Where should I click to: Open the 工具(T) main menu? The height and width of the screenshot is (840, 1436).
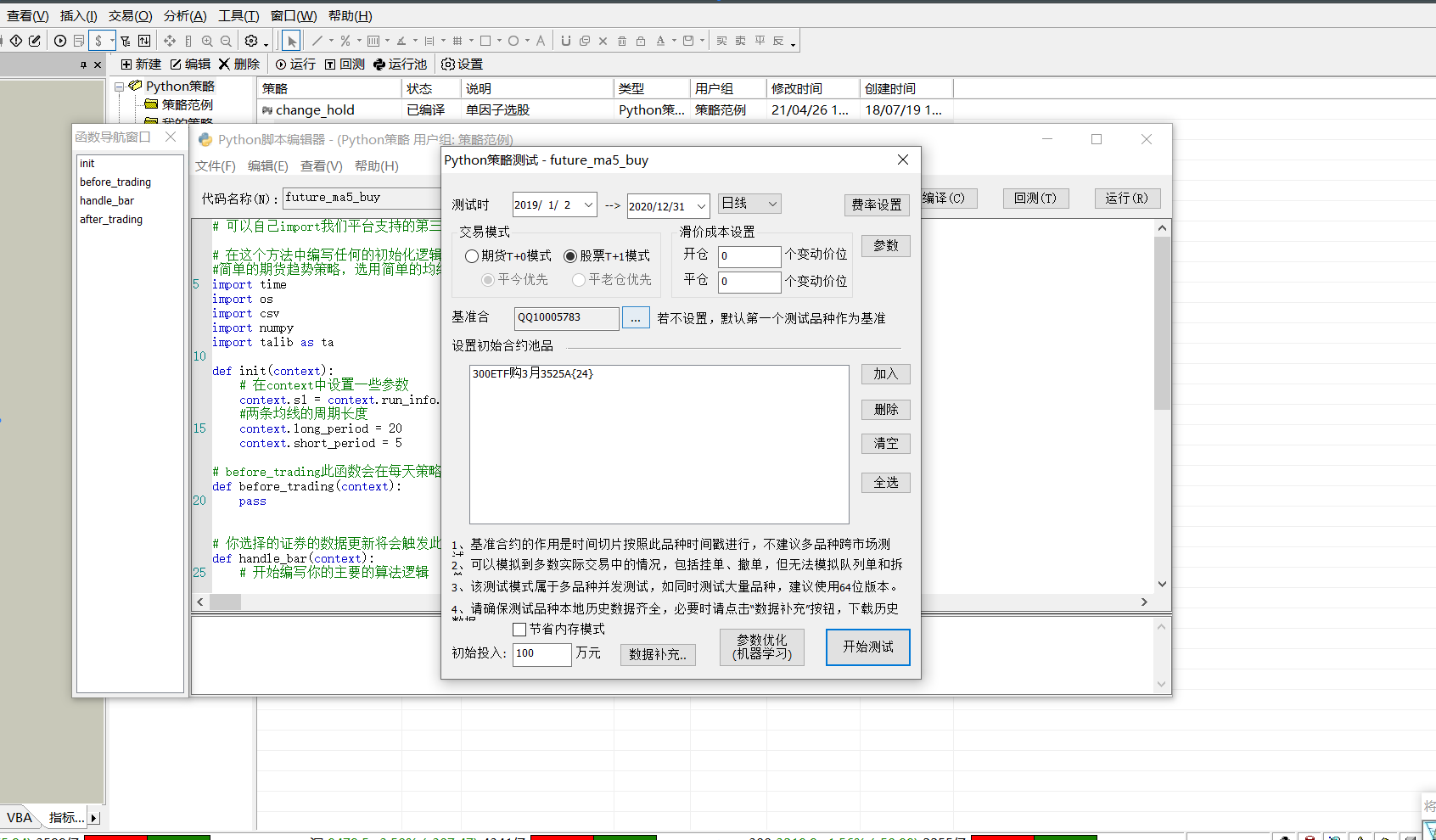[x=238, y=16]
